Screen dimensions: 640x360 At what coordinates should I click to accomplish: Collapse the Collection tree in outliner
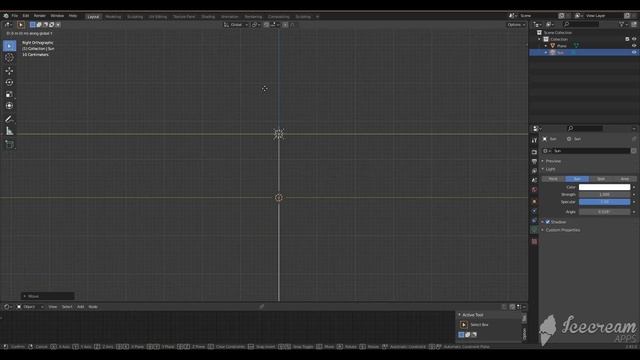tap(540, 39)
